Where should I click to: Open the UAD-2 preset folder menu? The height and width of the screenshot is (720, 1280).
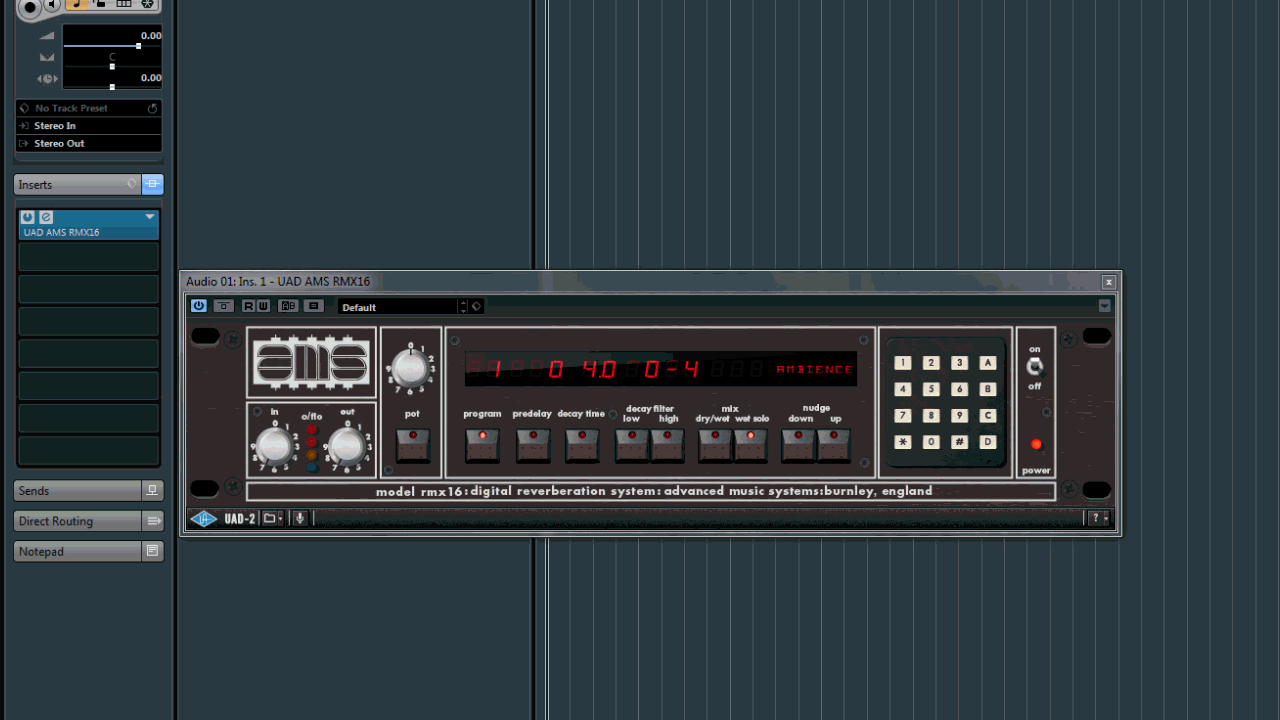[x=272, y=518]
